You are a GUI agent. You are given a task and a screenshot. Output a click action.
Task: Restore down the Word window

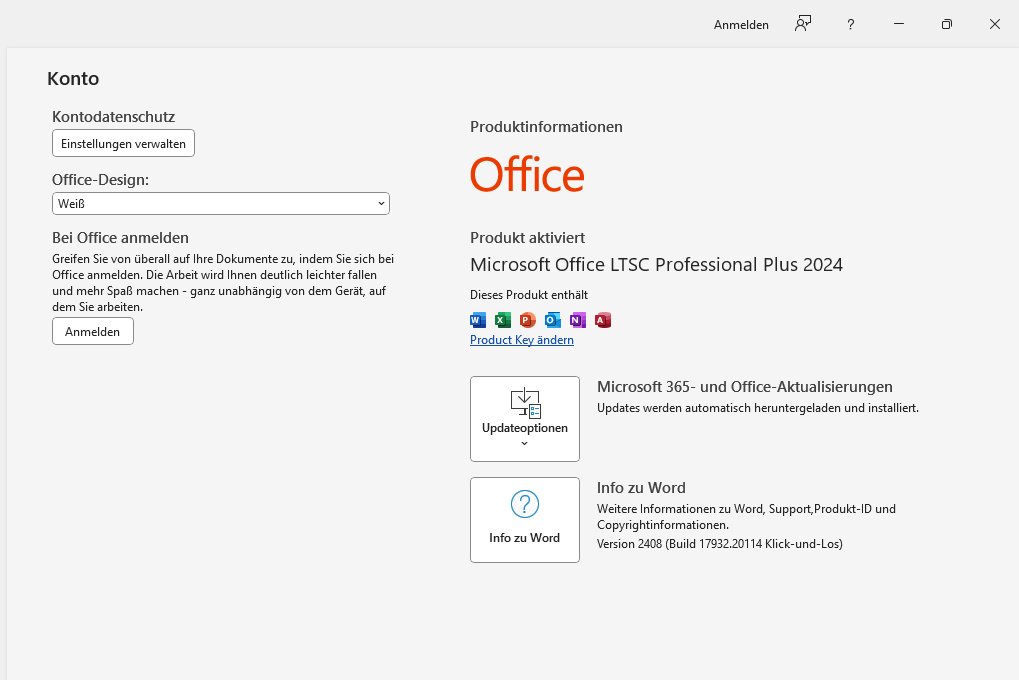(x=947, y=24)
